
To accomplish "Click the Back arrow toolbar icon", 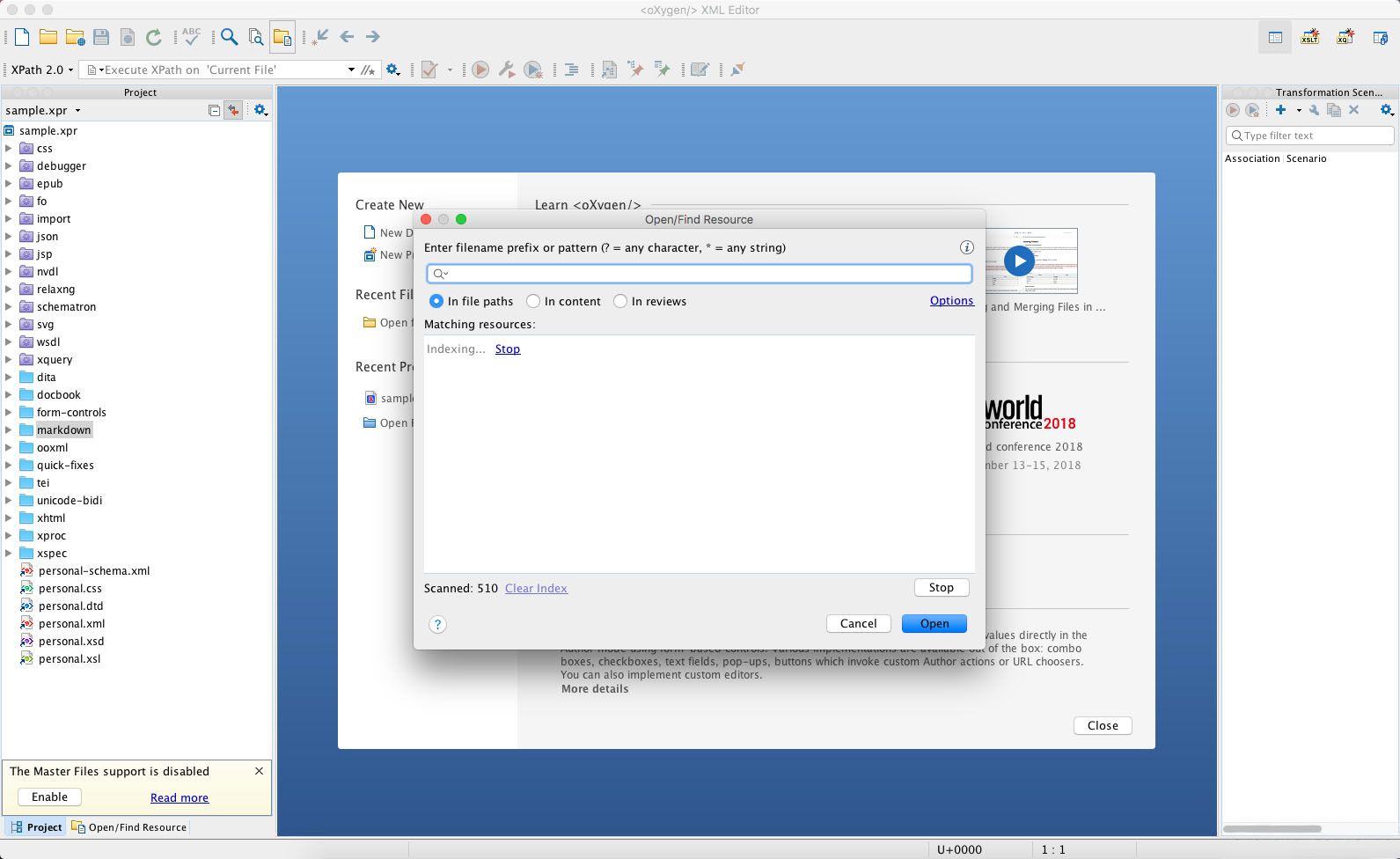I will pyautogui.click(x=347, y=37).
